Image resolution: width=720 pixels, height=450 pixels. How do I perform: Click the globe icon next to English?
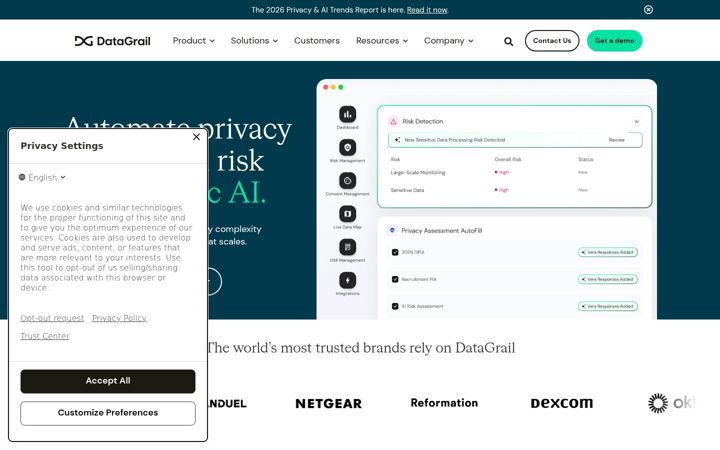pyautogui.click(x=22, y=177)
